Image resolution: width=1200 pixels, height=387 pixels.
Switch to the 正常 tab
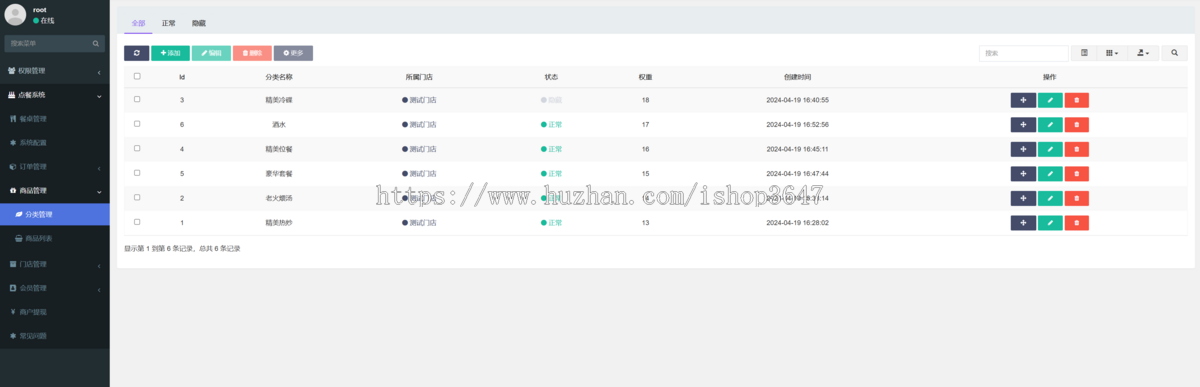pos(168,22)
